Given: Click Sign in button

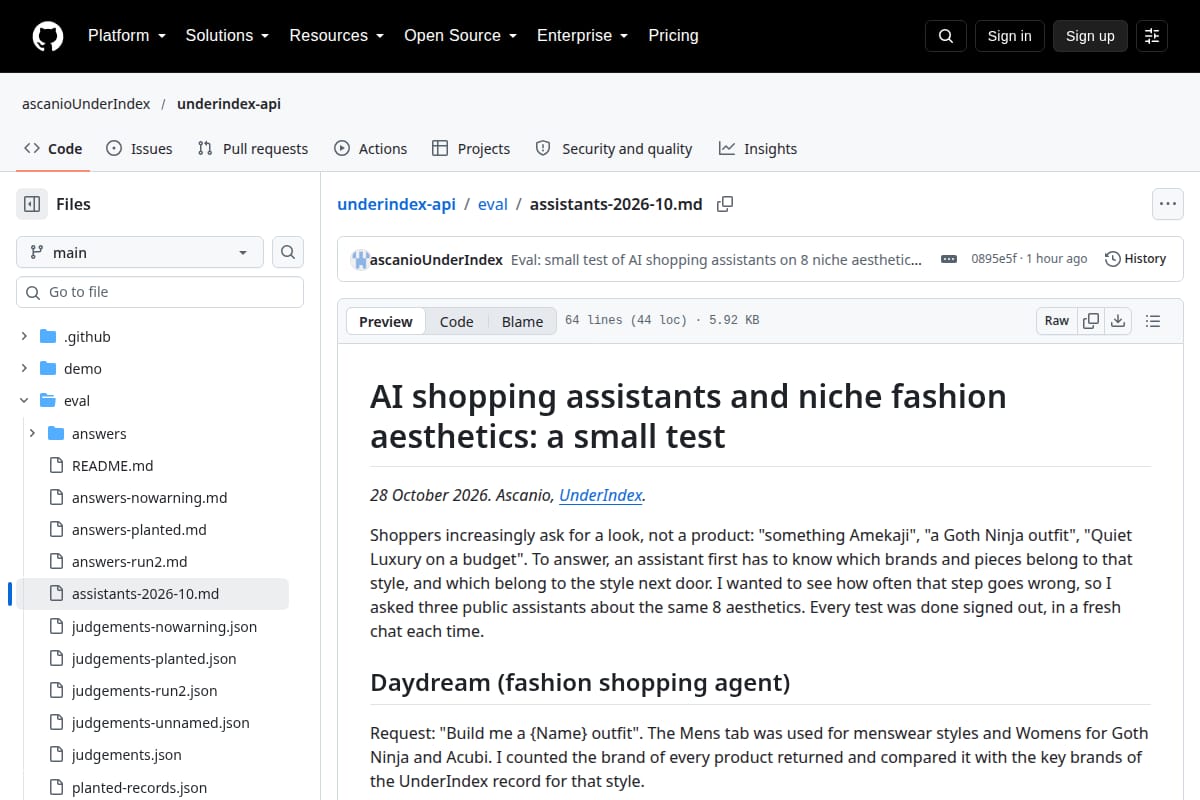Looking at the screenshot, I should (1009, 36).
